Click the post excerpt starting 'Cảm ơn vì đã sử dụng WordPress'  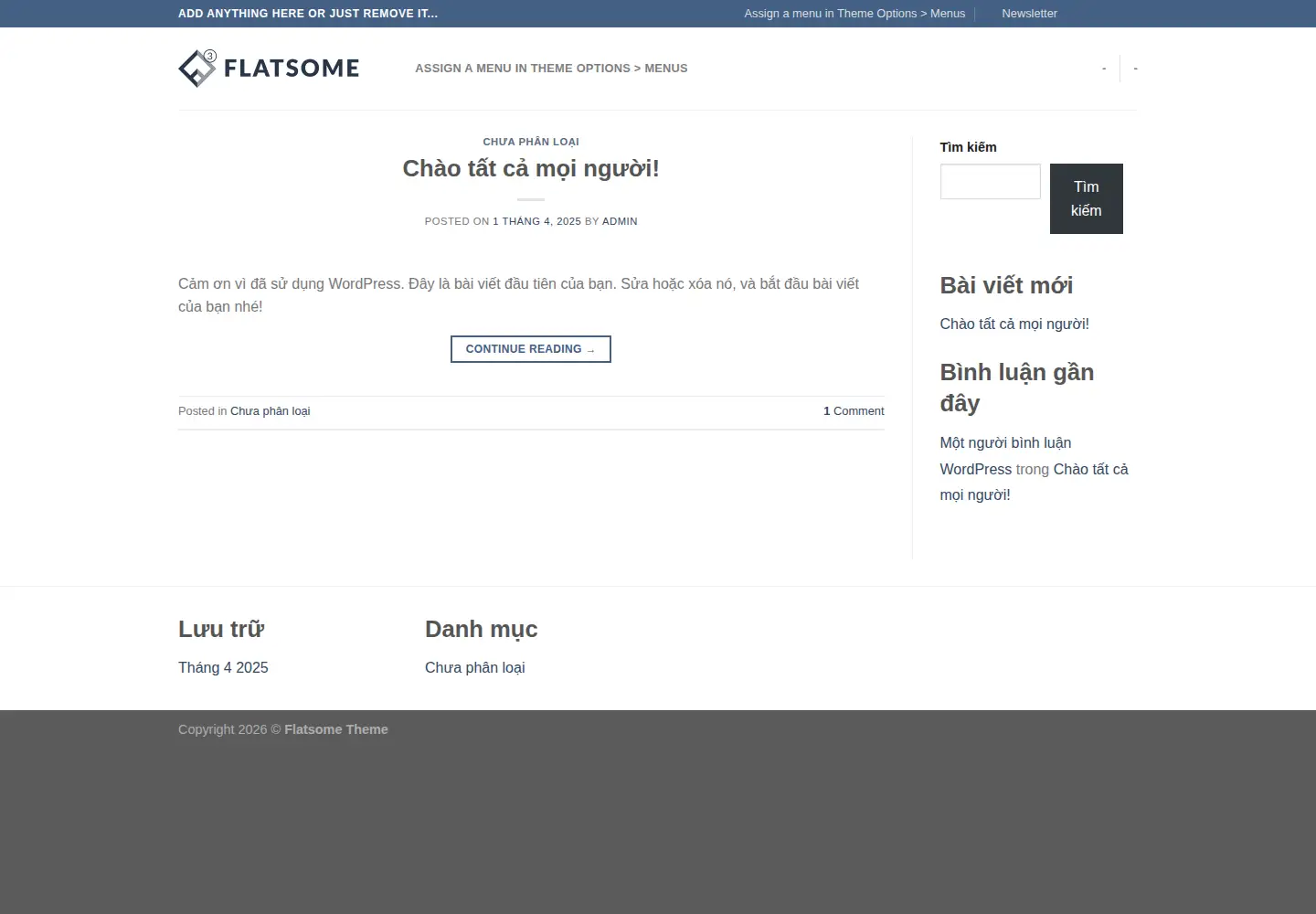point(518,295)
